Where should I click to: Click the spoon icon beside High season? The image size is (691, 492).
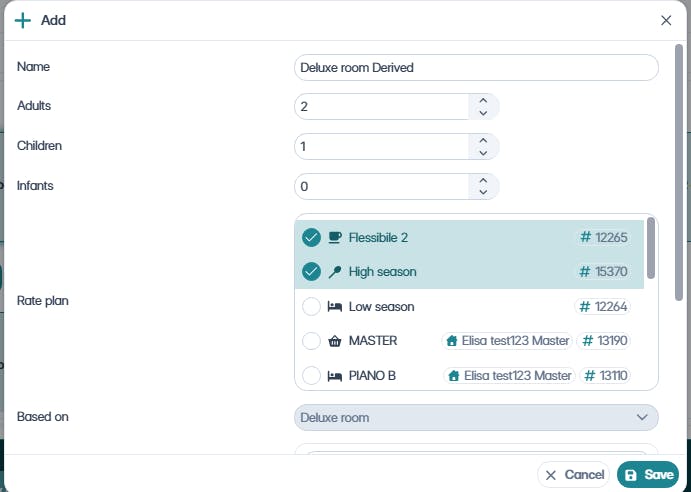click(335, 272)
